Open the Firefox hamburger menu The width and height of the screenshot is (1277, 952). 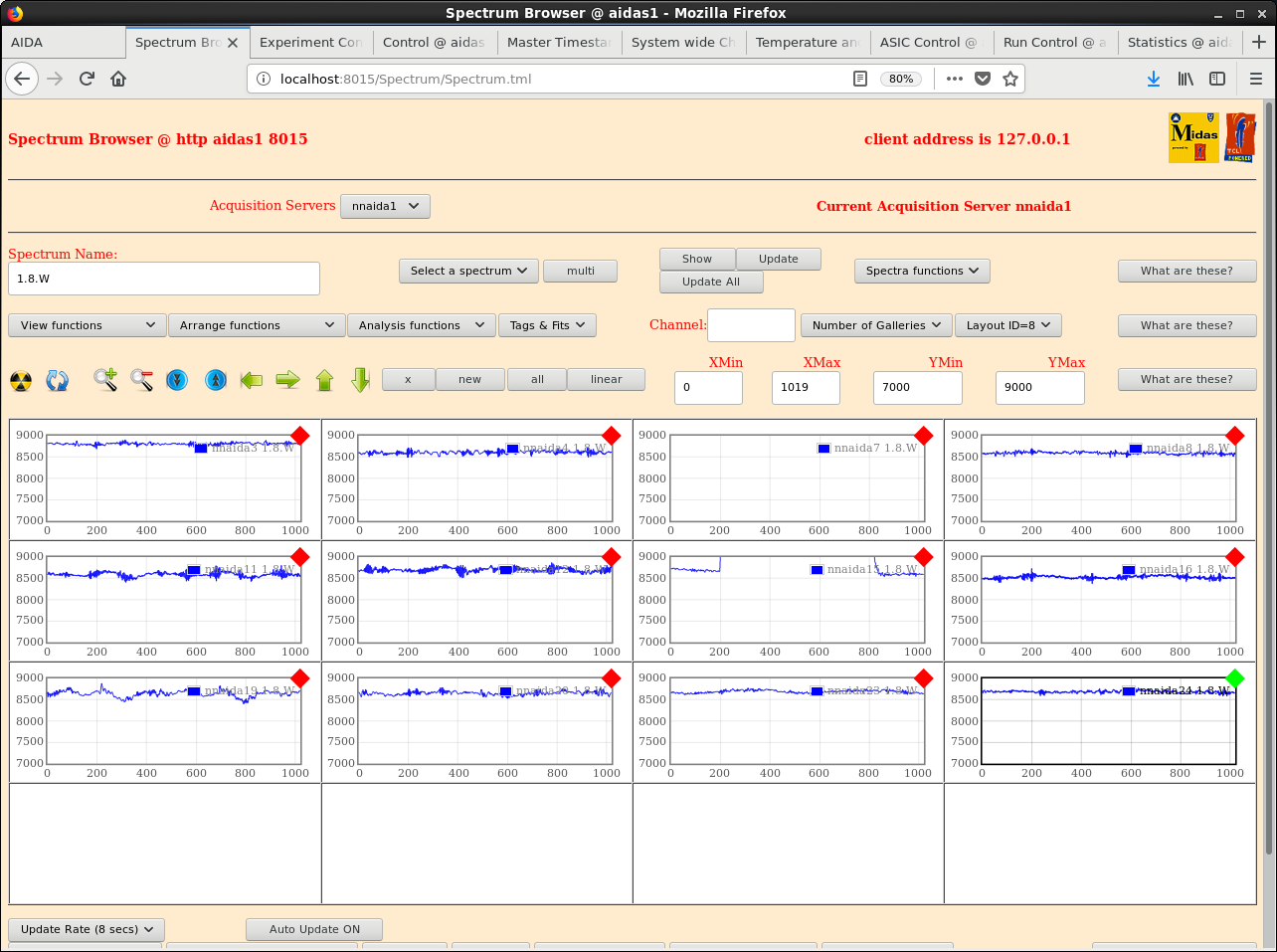click(x=1256, y=79)
